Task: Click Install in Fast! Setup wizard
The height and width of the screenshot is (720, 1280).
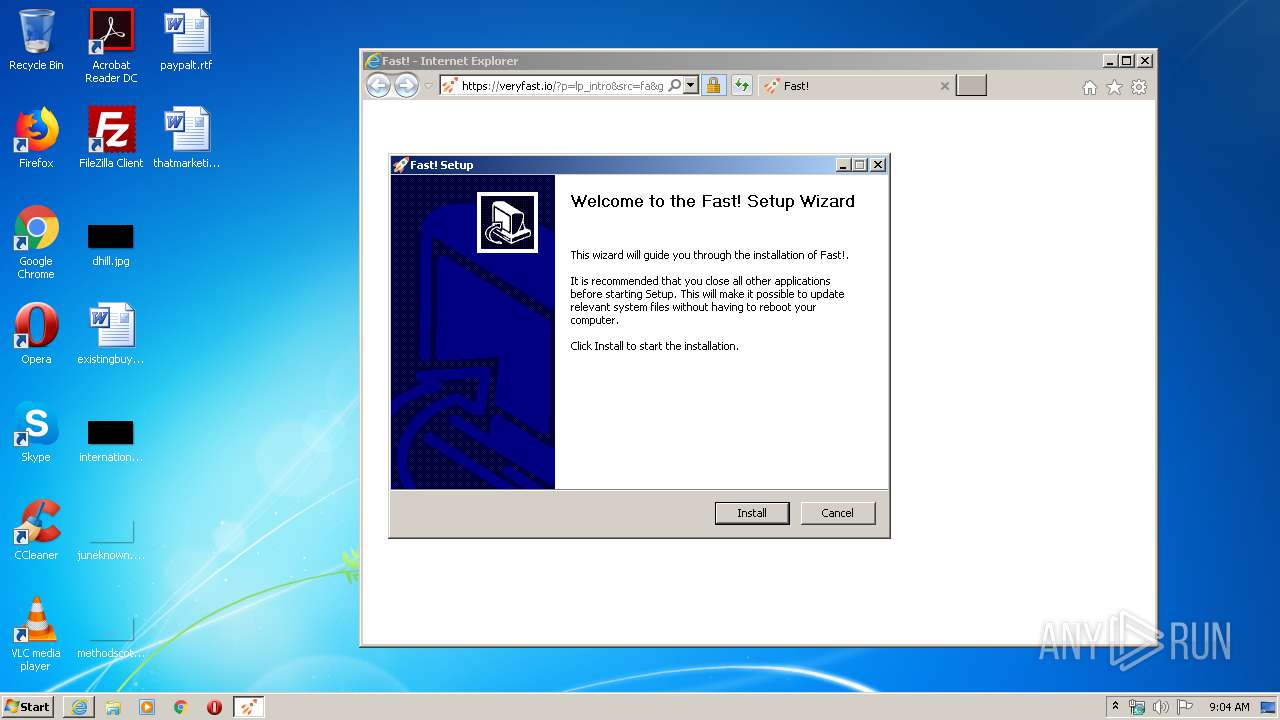Action: pyautogui.click(x=752, y=513)
